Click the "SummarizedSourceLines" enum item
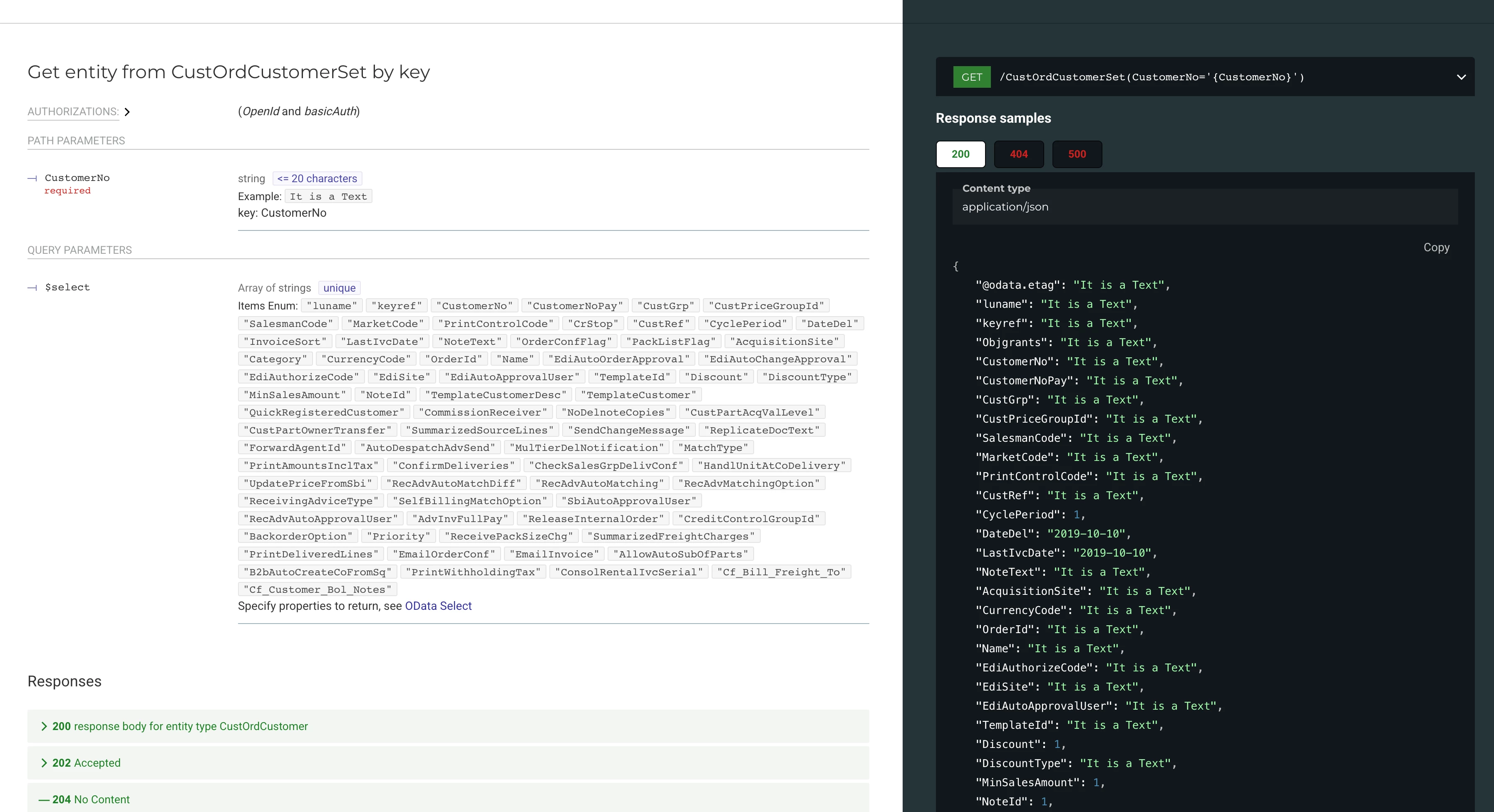 point(479,430)
